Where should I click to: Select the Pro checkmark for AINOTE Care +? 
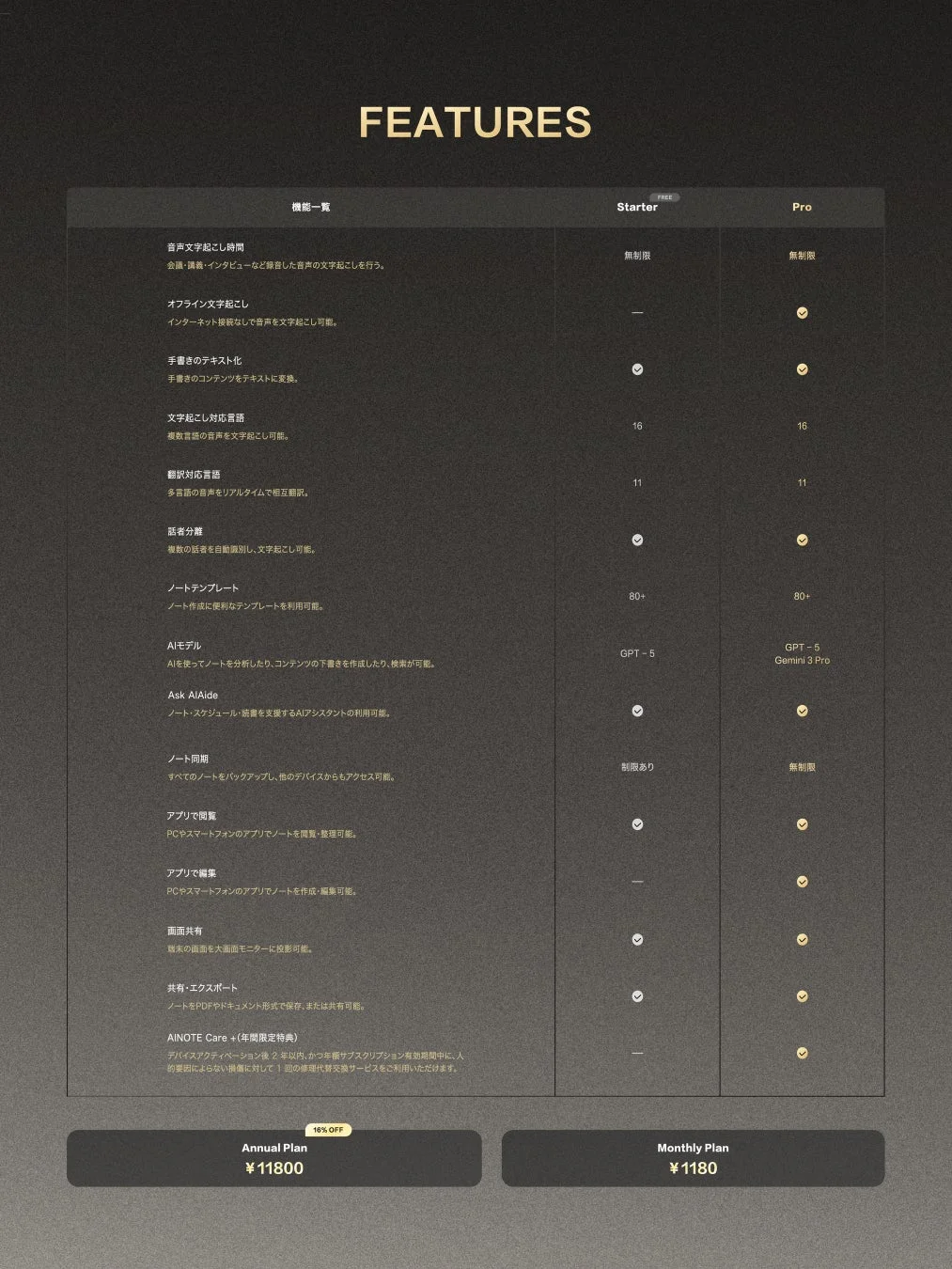[802, 1054]
